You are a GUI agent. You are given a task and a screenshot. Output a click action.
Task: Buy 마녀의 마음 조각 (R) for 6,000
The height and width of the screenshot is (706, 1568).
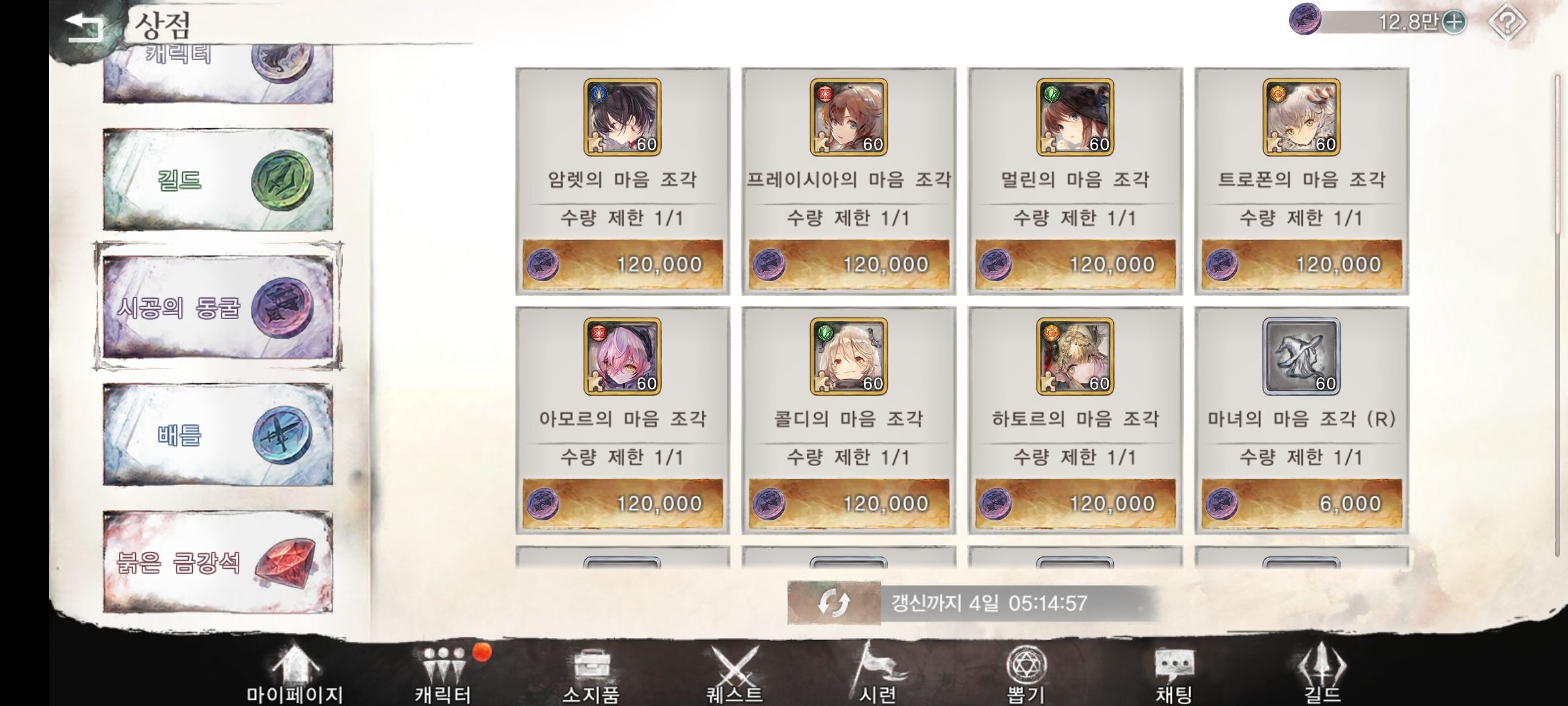pyautogui.click(x=1301, y=503)
